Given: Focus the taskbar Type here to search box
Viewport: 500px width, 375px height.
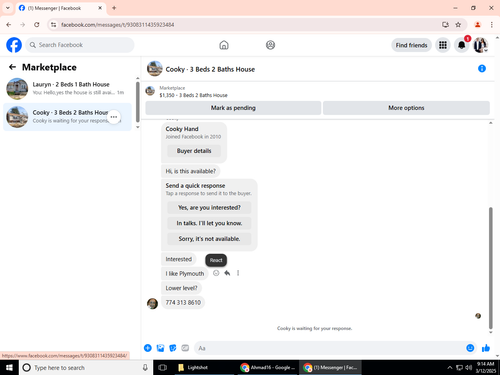Looking at the screenshot, I should pos(86,367).
